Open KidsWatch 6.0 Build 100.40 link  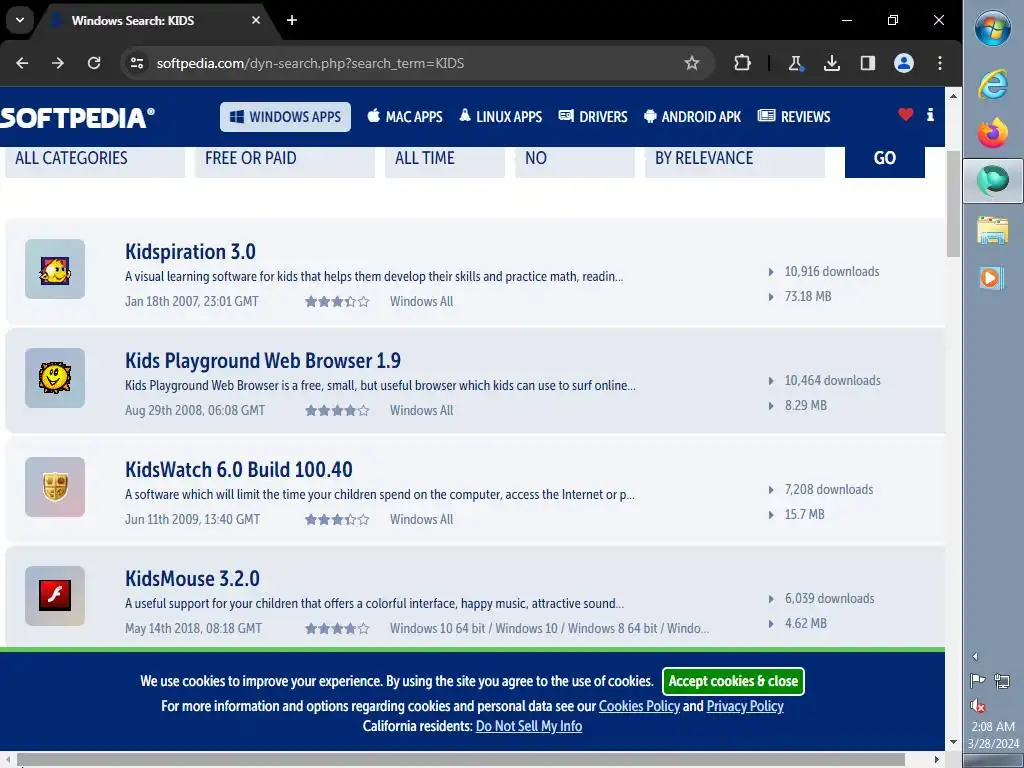point(238,470)
